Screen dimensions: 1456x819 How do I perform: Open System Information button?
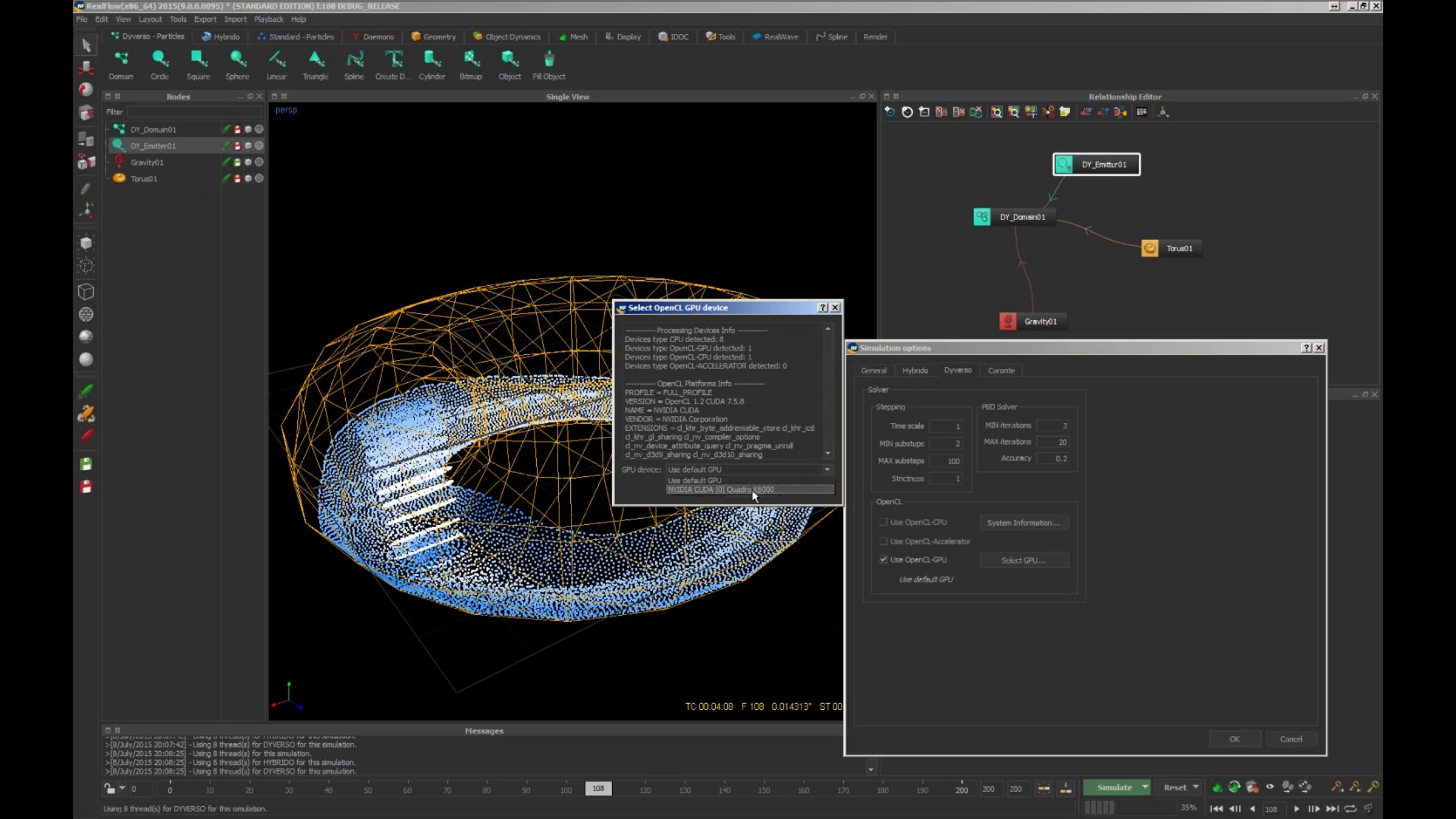click(1024, 522)
